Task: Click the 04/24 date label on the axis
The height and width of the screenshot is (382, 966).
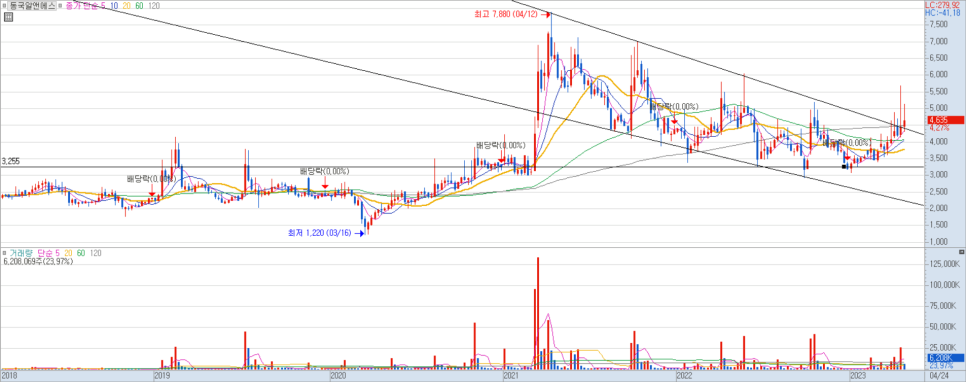Action: (x=939, y=375)
